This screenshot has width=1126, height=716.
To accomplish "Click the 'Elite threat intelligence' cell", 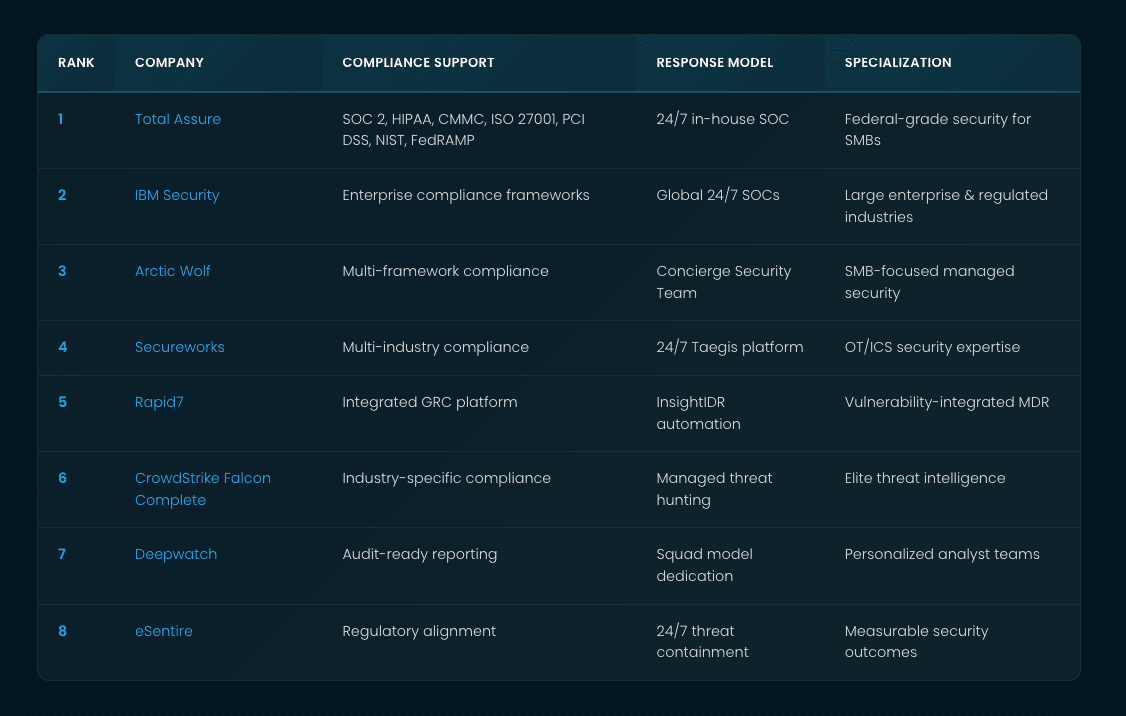I will coord(925,478).
